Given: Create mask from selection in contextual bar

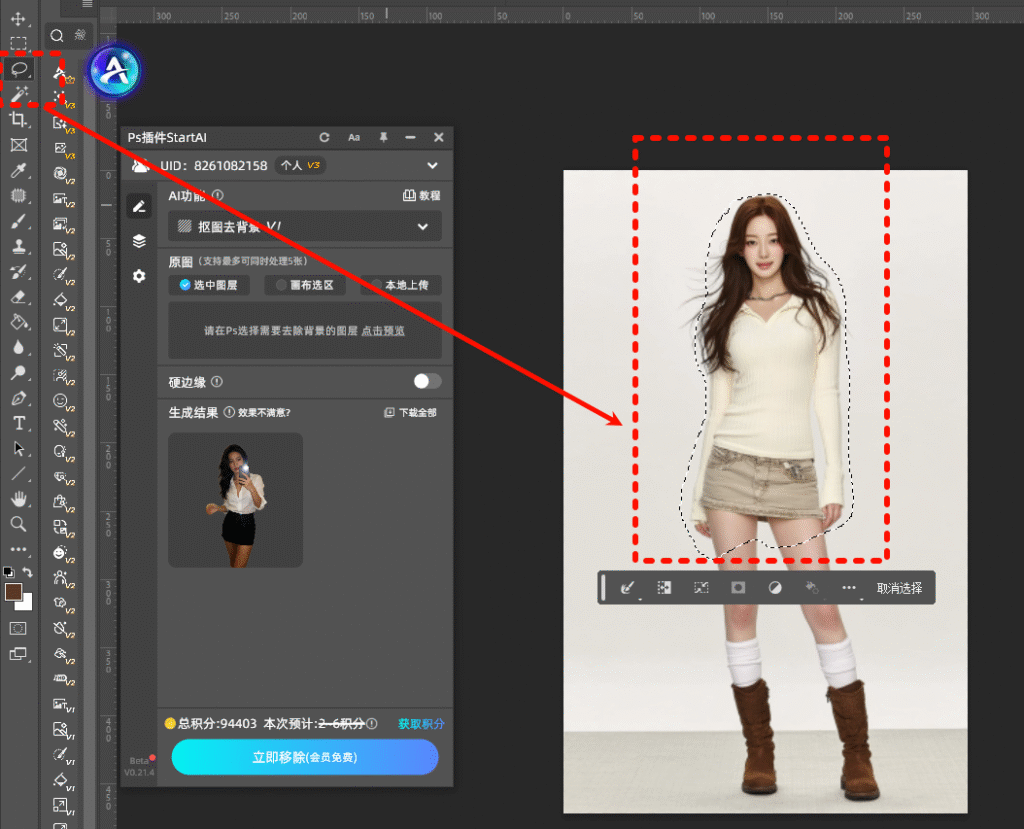Looking at the screenshot, I should 738,588.
